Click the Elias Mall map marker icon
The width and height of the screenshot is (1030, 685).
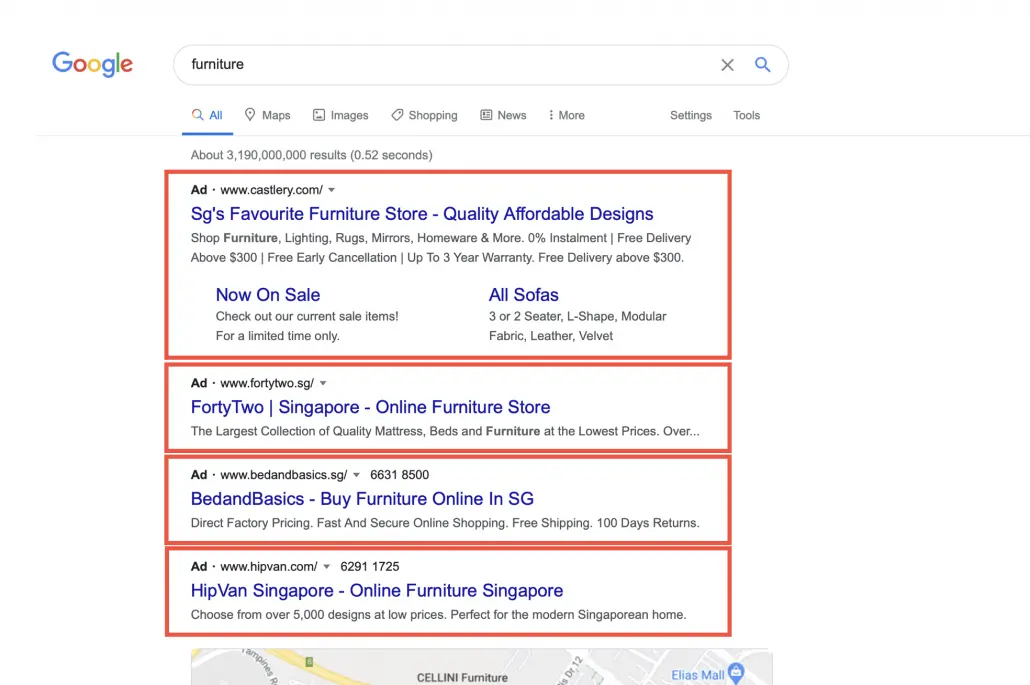click(736, 672)
